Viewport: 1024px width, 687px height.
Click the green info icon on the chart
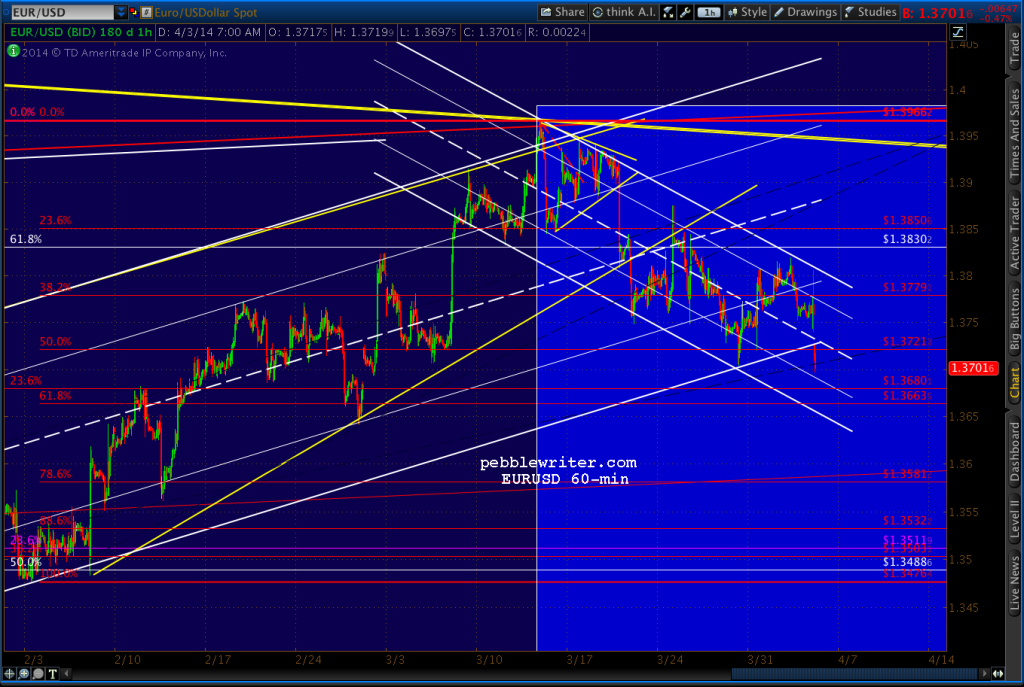click(14, 51)
